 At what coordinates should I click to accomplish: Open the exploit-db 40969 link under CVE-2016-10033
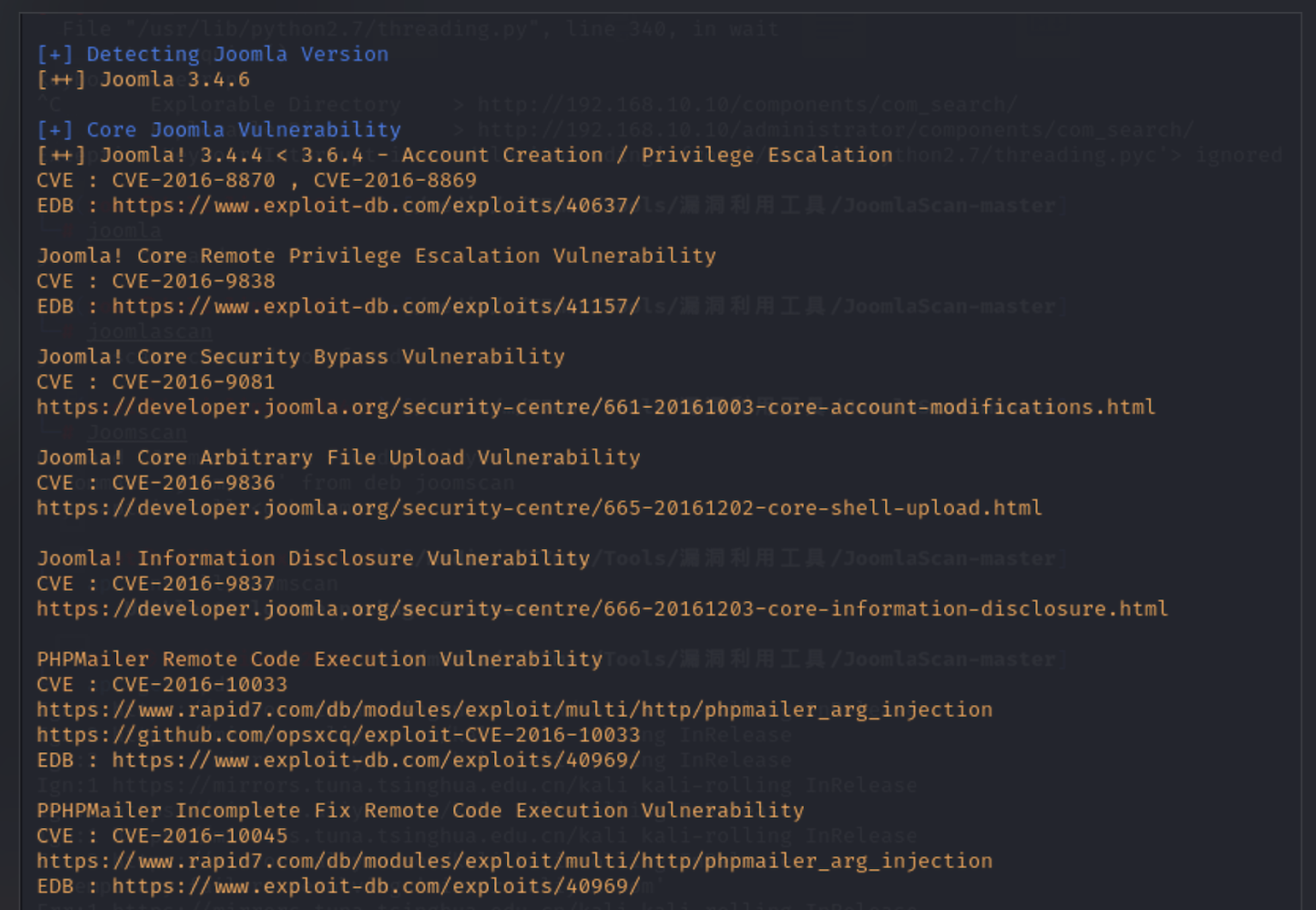[x=376, y=760]
